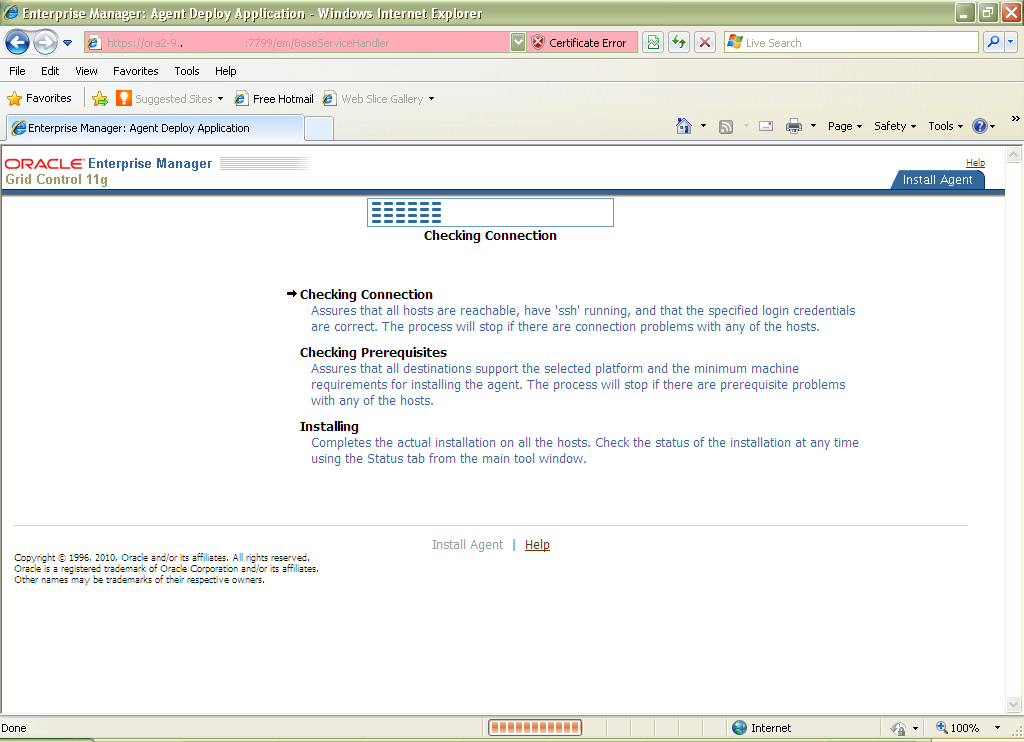Click the Home icon in command bar

[x=684, y=126]
